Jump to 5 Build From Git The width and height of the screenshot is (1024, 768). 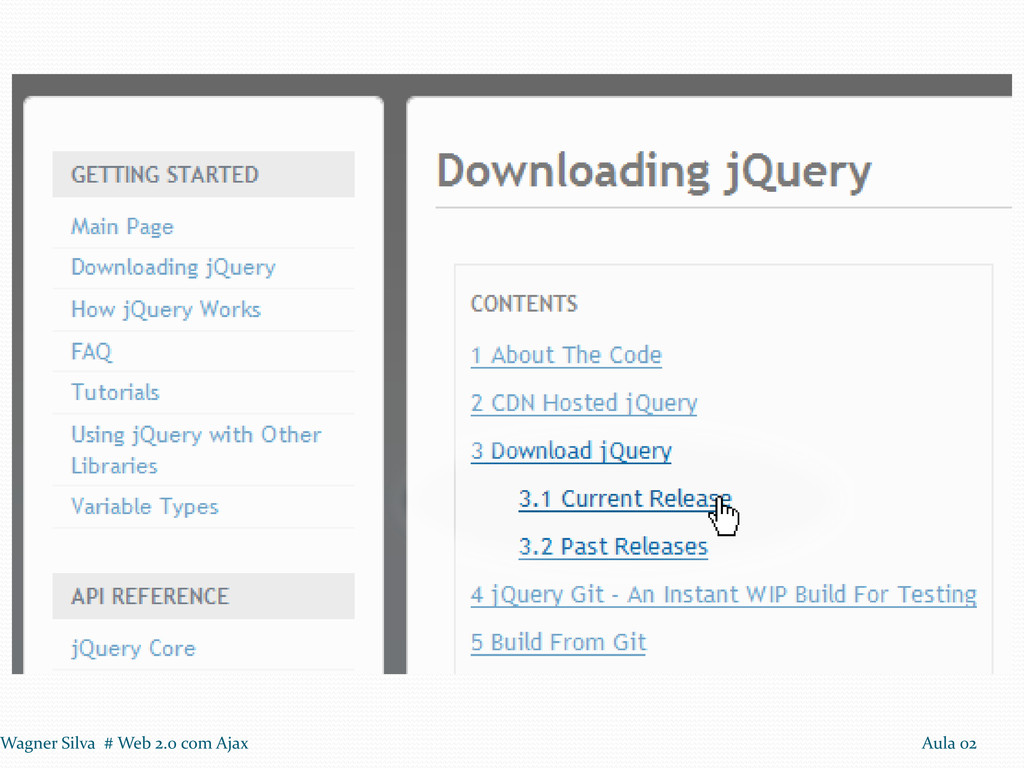click(x=558, y=642)
